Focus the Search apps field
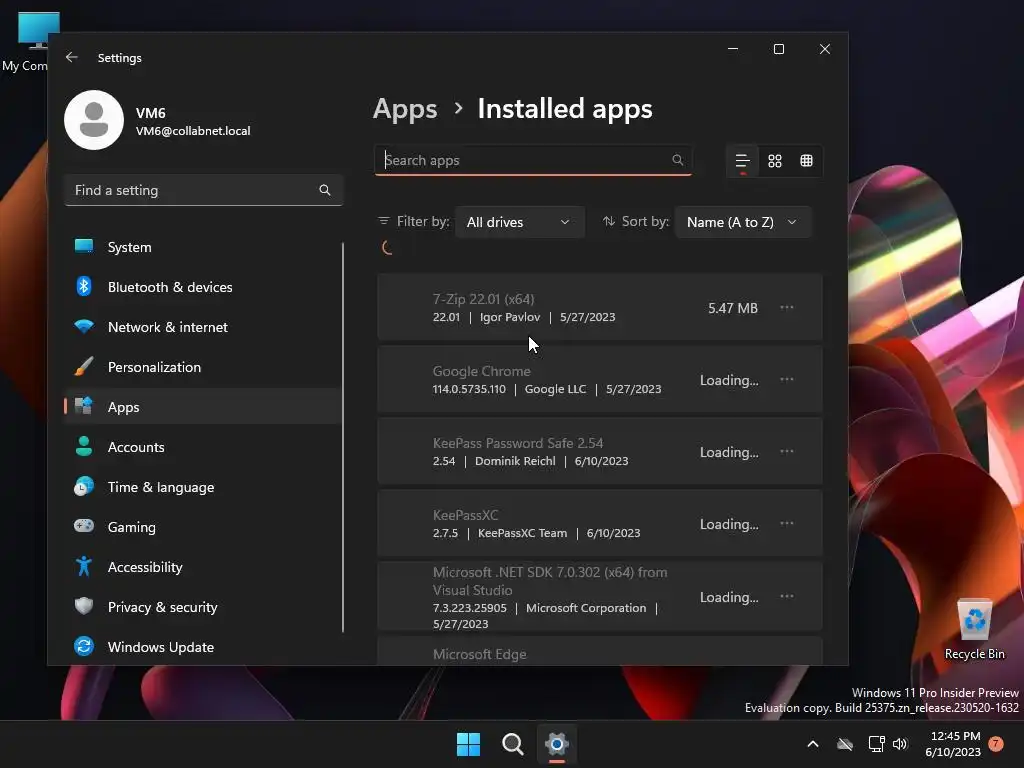Image resolution: width=1024 pixels, height=768 pixels. tap(533, 160)
